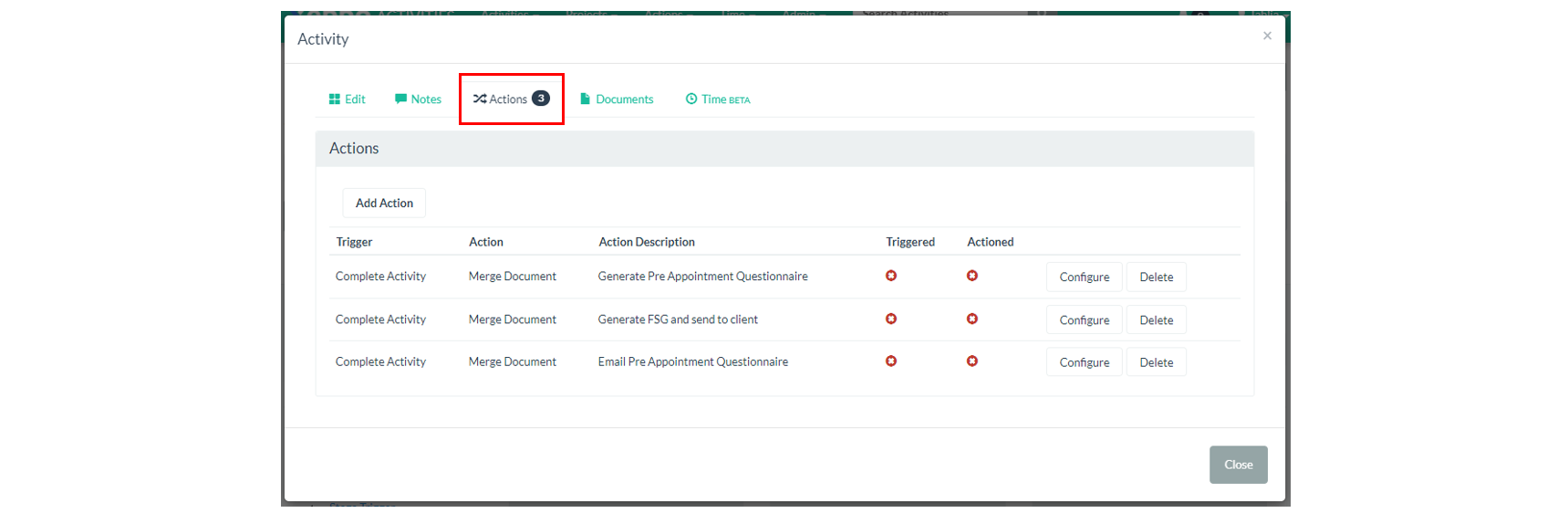Click Triggered status icon for Generate Pre Appointment Questionnaire

(891, 276)
